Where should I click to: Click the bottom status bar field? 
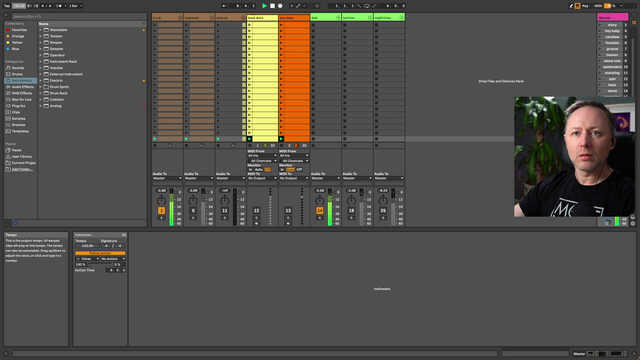(x=255, y=354)
